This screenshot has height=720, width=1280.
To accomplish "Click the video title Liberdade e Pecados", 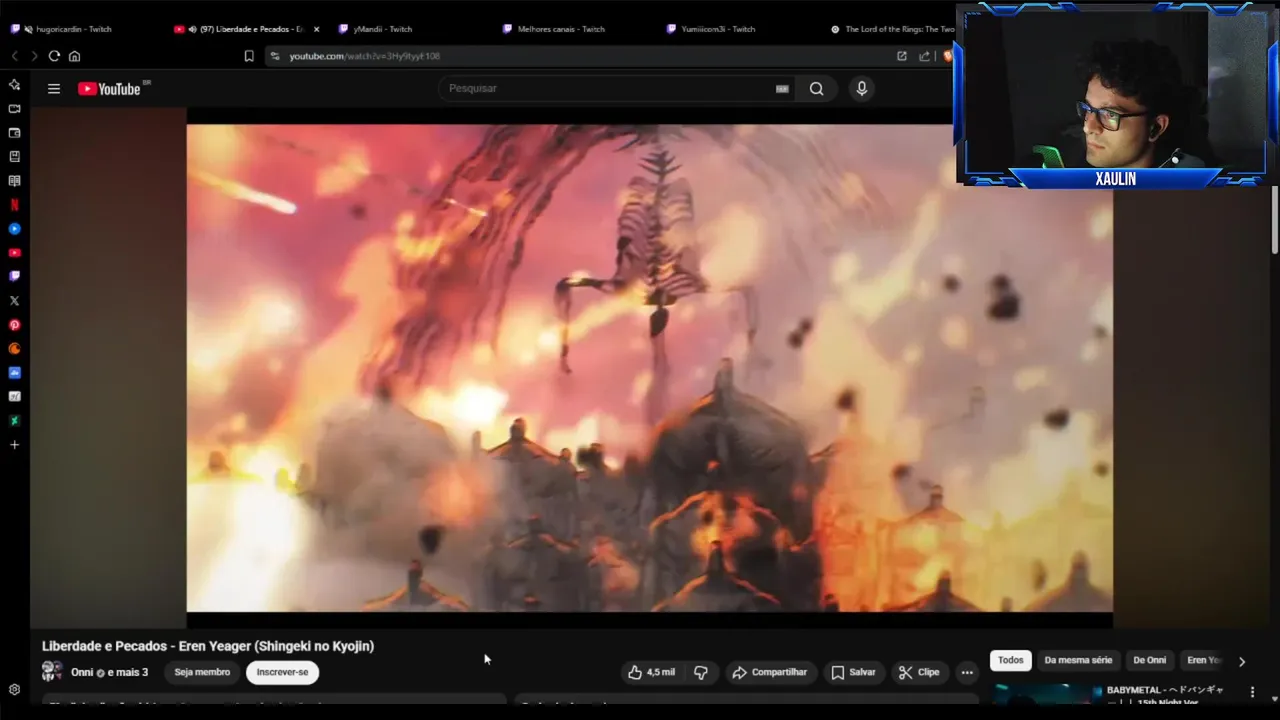I will tap(208, 646).
